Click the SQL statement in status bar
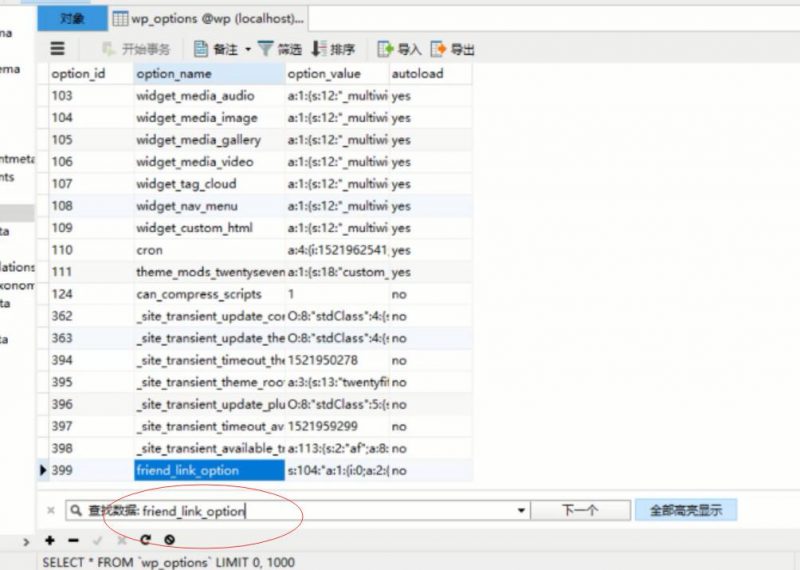800x570 pixels. pos(168,562)
